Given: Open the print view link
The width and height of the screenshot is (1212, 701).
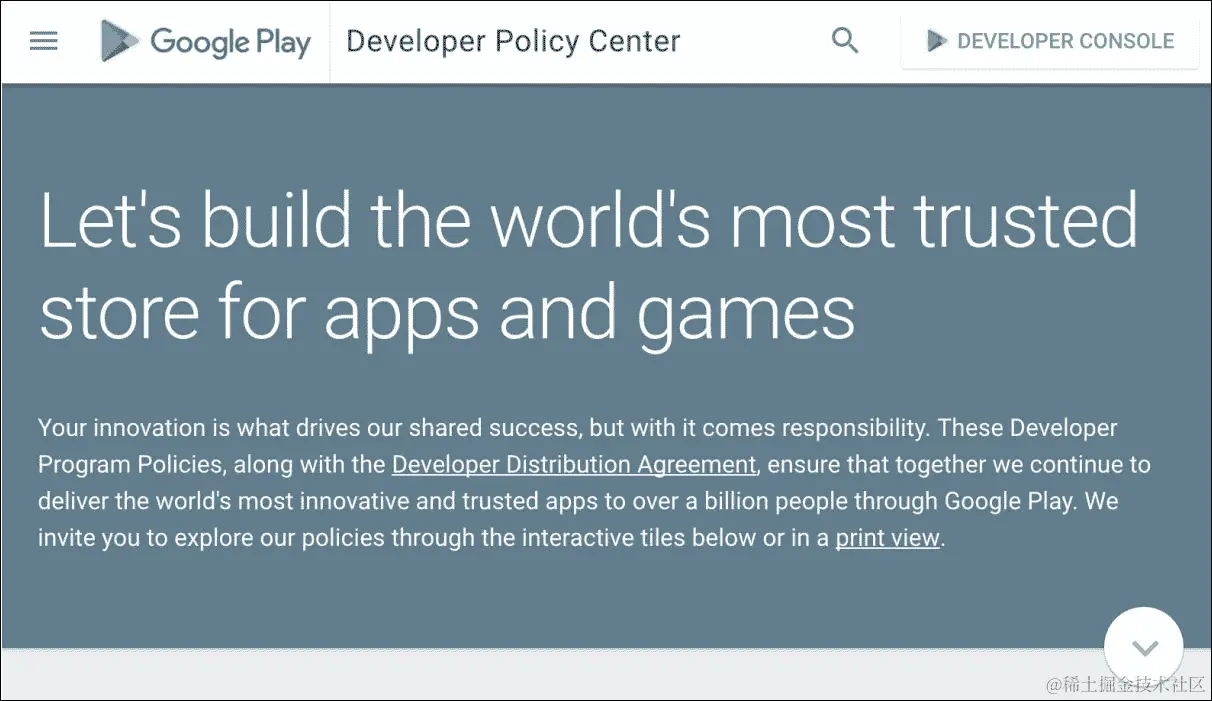Looking at the screenshot, I should point(886,537).
